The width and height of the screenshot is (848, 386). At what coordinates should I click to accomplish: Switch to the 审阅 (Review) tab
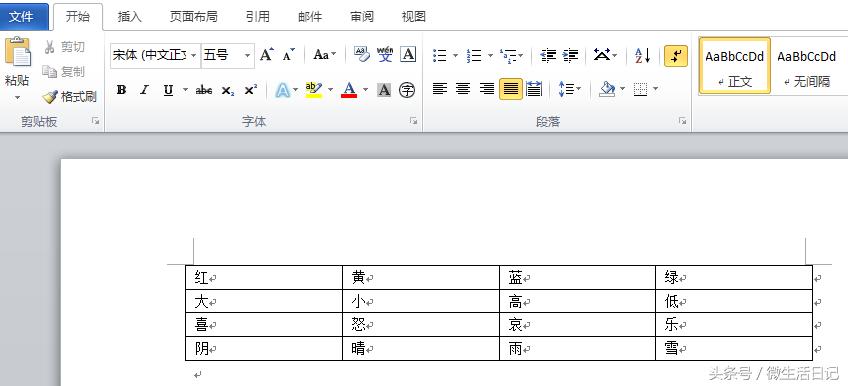[x=362, y=17]
